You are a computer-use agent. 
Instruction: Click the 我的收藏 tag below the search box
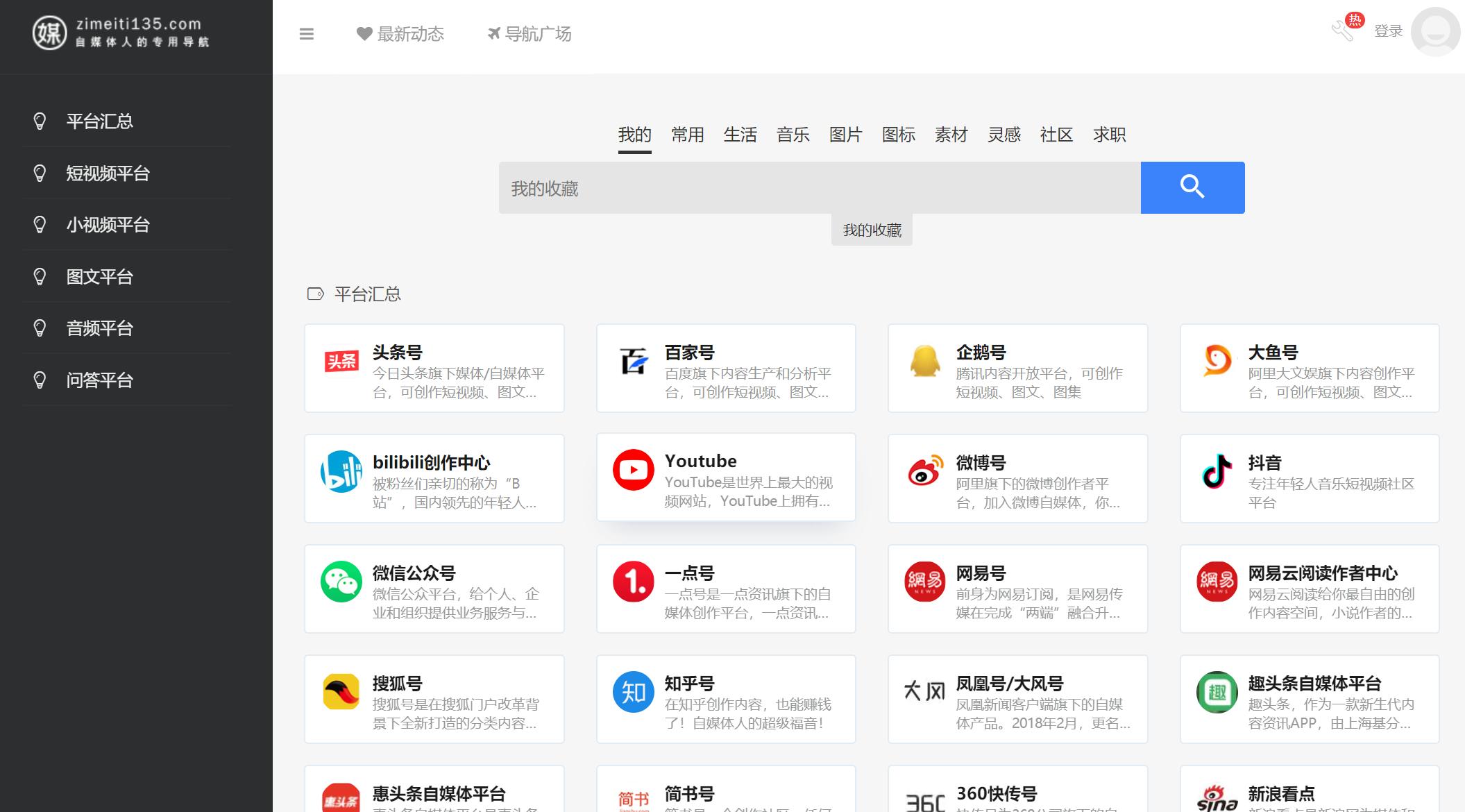coord(872,230)
